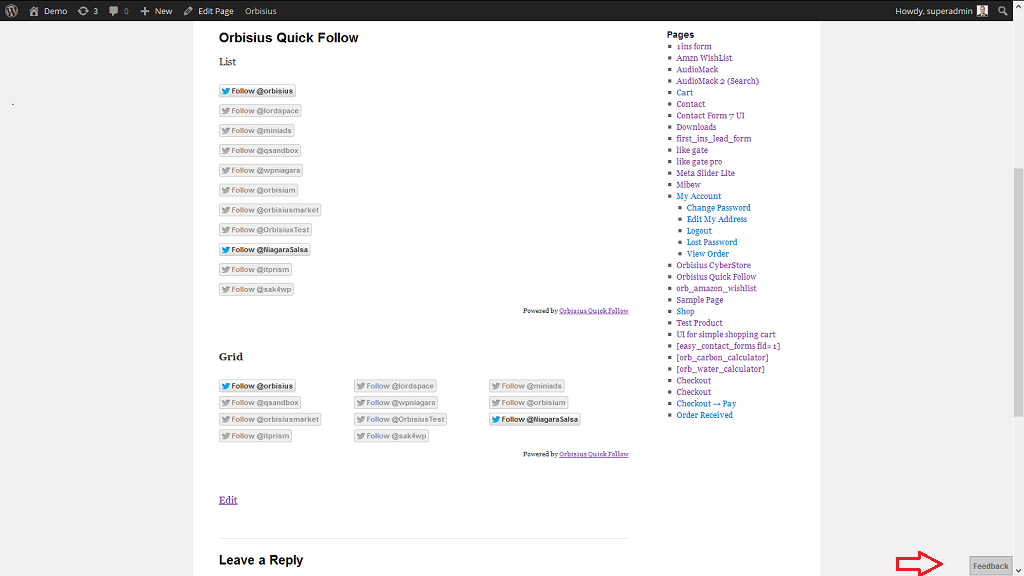Open the Shop page link
1024x576 pixels.
point(685,312)
